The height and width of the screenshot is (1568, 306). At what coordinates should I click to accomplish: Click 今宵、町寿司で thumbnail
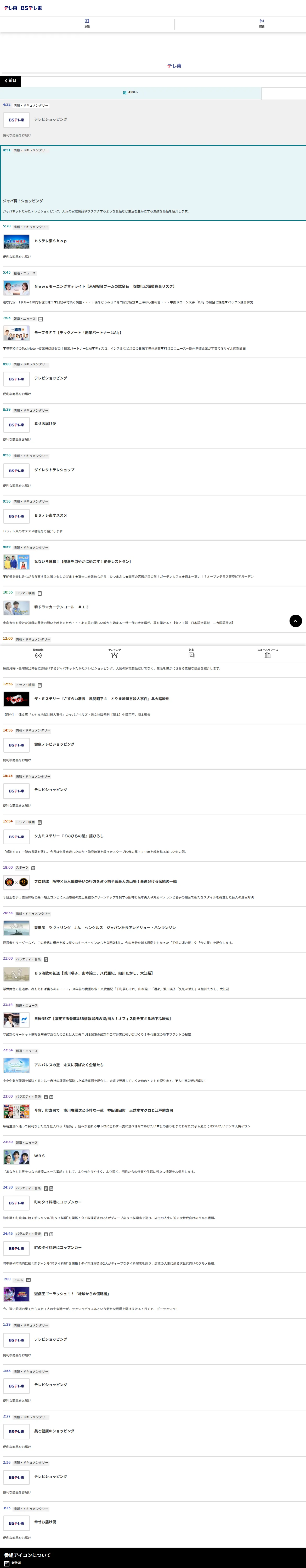coord(16,1111)
